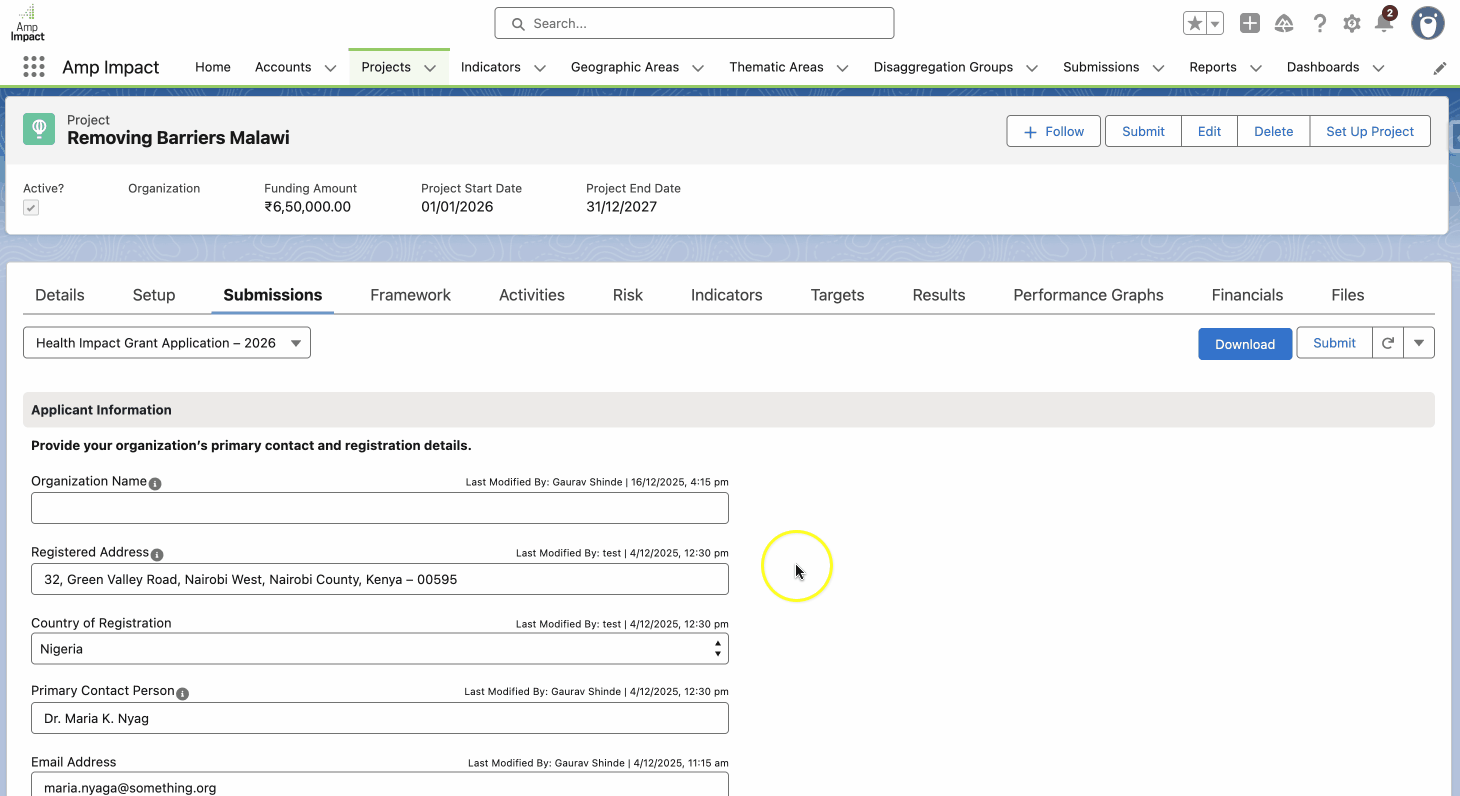Toggle the Active? checkbox
1460x796 pixels.
[31, 207]
